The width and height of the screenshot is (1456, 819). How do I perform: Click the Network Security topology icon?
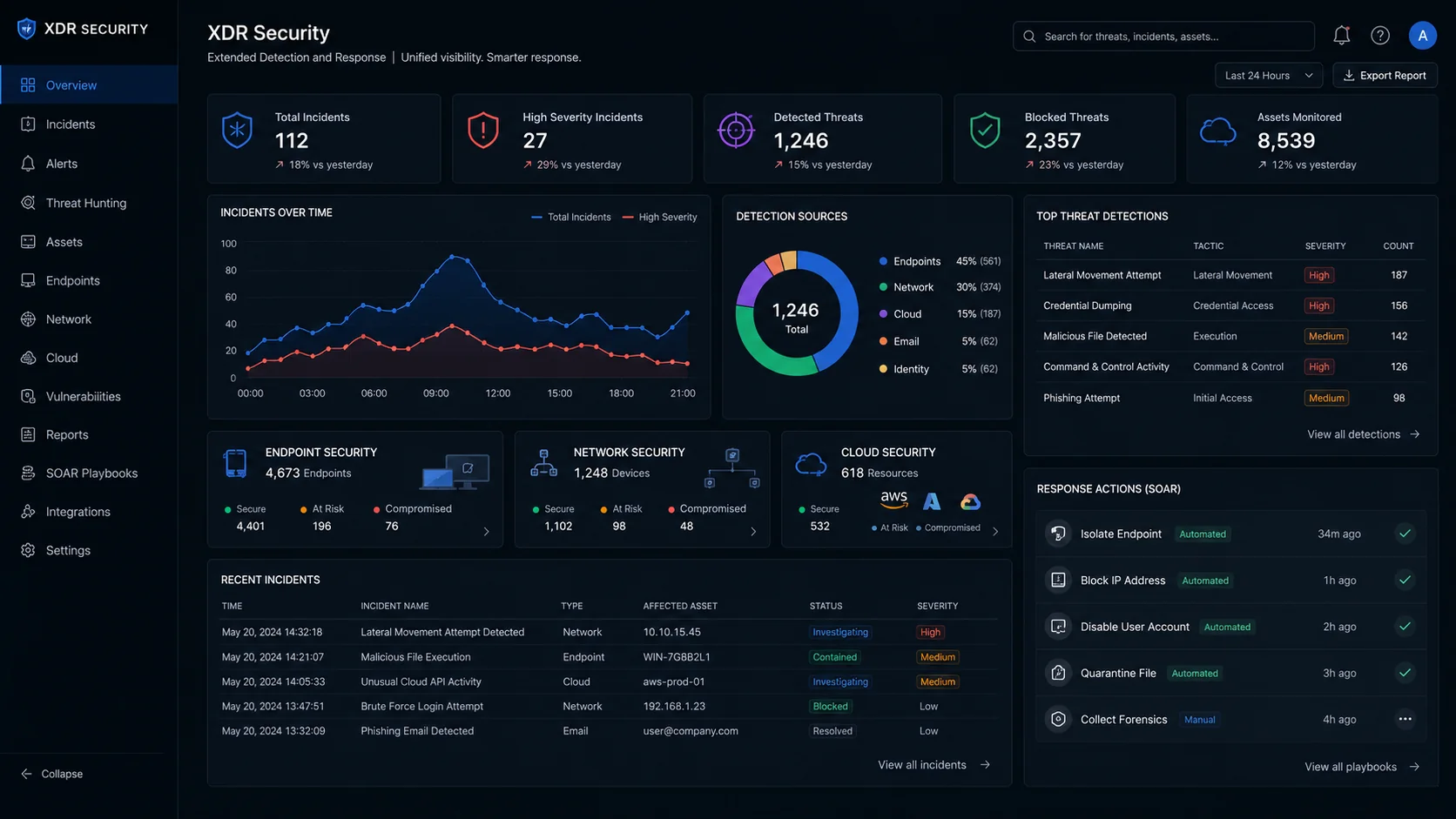pyautogui.click(x=543, y=463)
